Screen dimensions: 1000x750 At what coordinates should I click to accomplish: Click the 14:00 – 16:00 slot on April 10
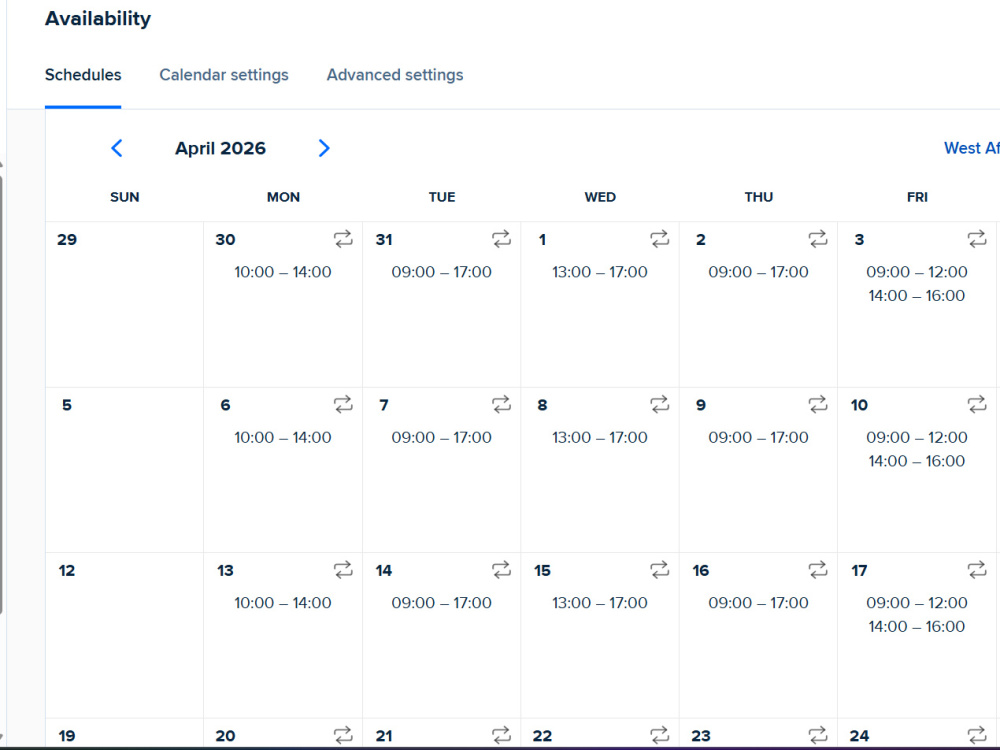pos(916,461)
